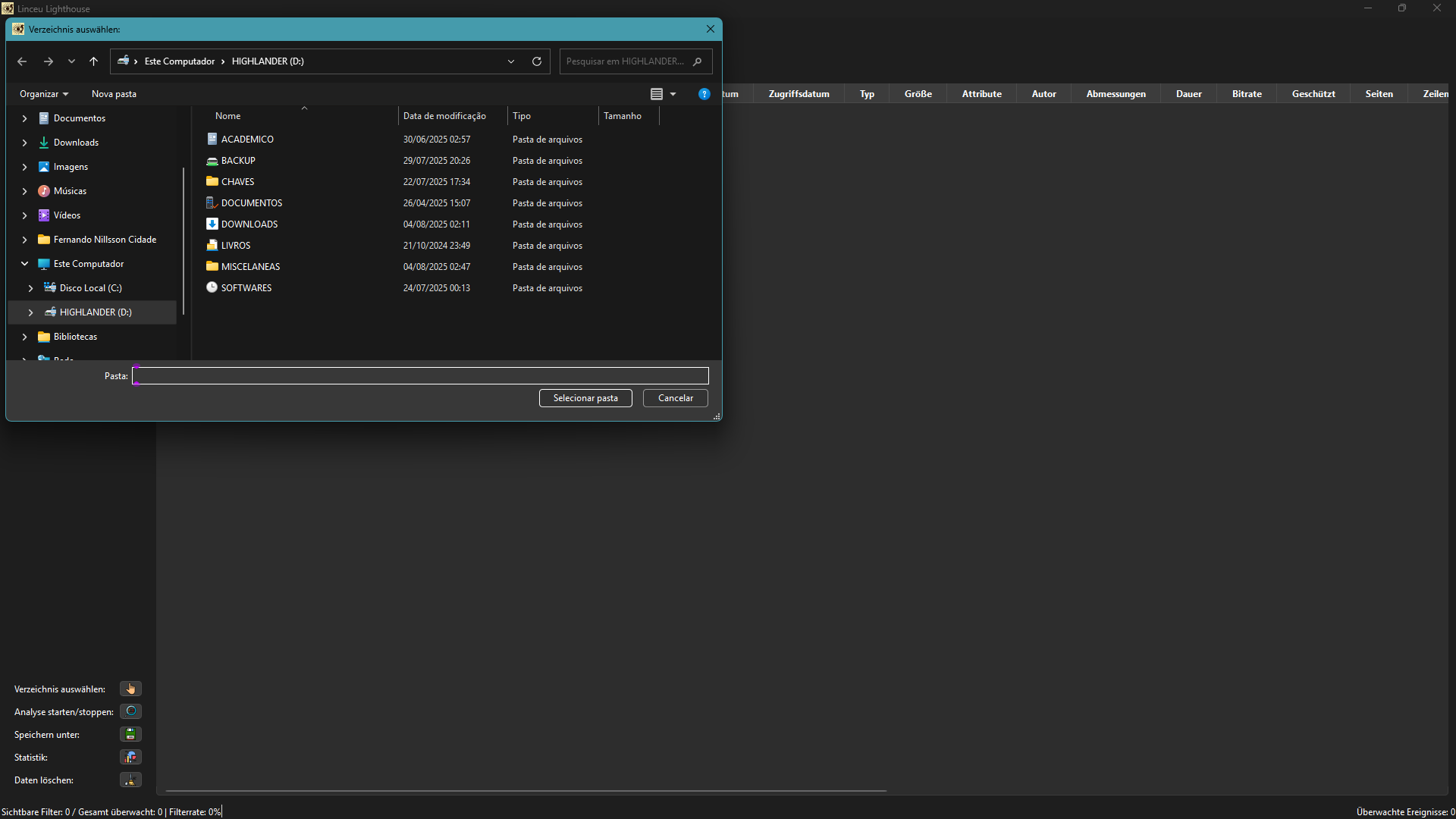The width and height of the screenshot is (1456, 819).
Task: Open the address bar history dropdown
Action: [x=511, y=61]
